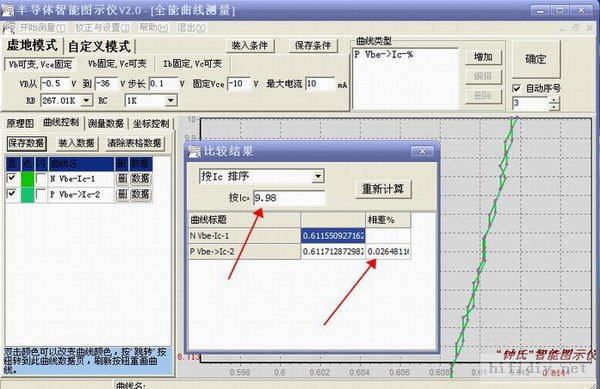Click the 删除 curve type button
Image resolution: width=600 pixels, height=389 pixels.
pos(483,95)
